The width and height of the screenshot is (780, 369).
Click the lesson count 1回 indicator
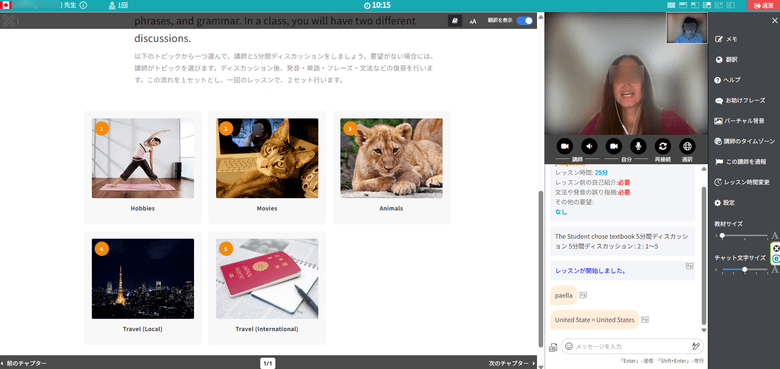tap(118, 5)
